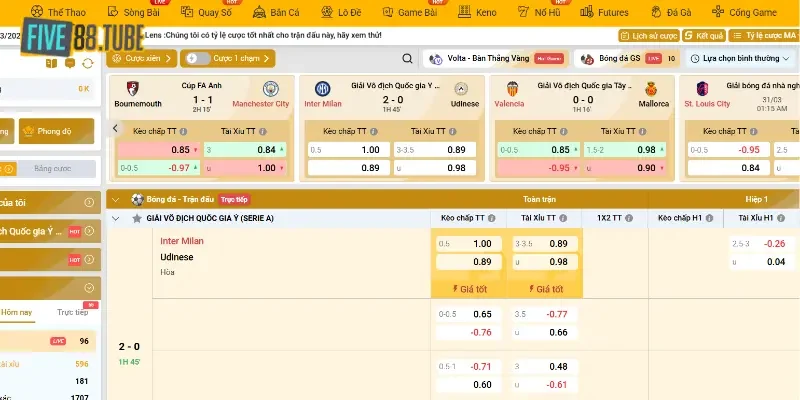
Task: Select Lô Đề in the top menu
Action: point(341,12)
